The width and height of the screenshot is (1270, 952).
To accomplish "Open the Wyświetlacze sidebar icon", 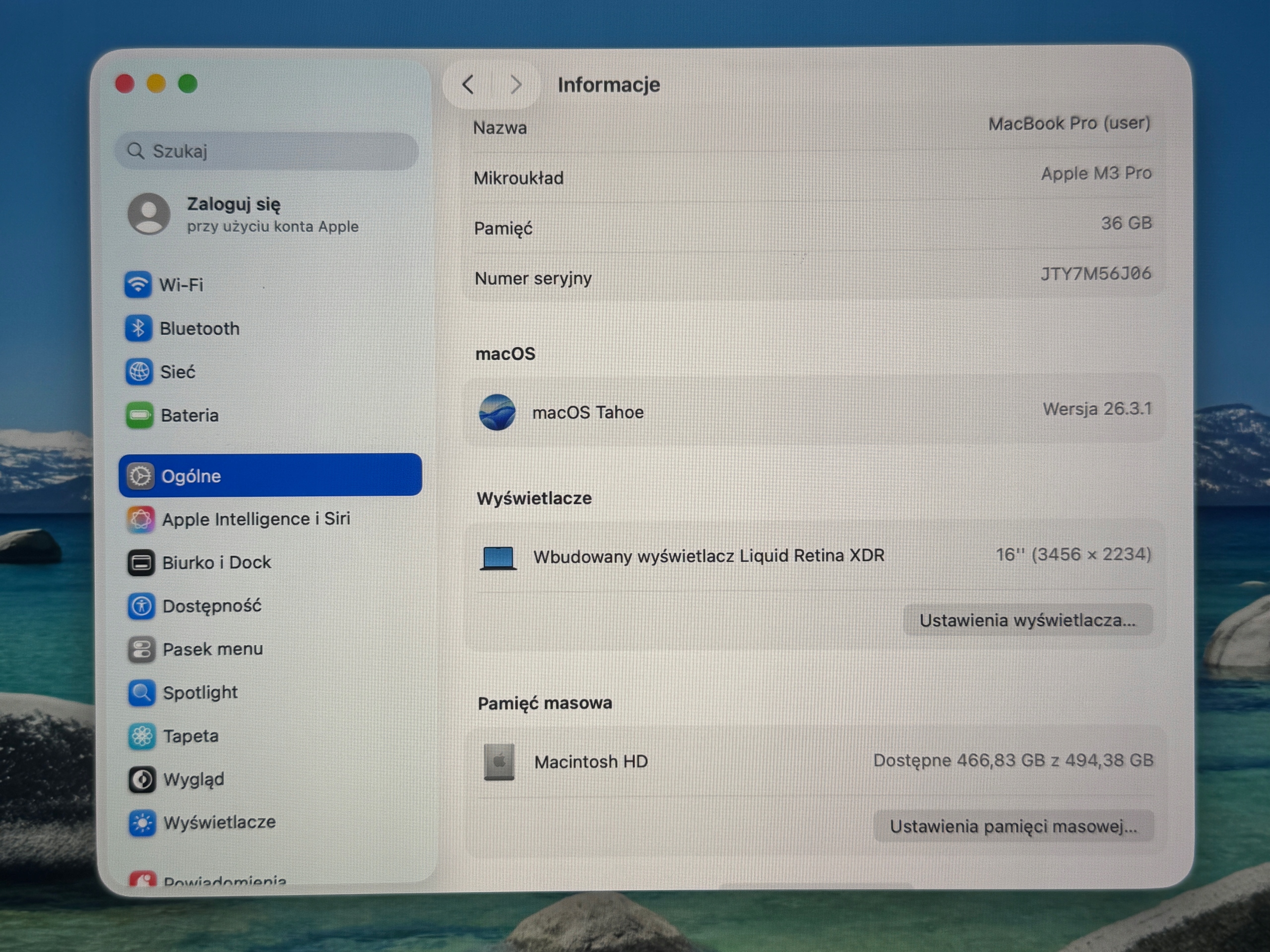I will pos(142,823).
